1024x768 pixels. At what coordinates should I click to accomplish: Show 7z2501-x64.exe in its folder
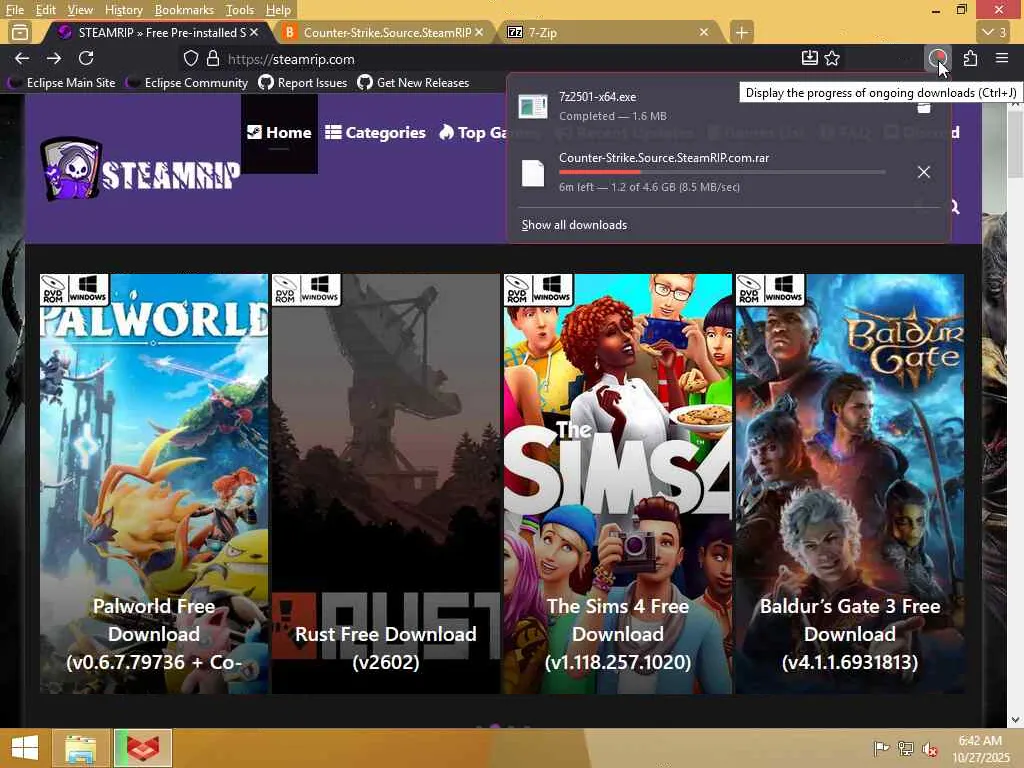(923, 107)
